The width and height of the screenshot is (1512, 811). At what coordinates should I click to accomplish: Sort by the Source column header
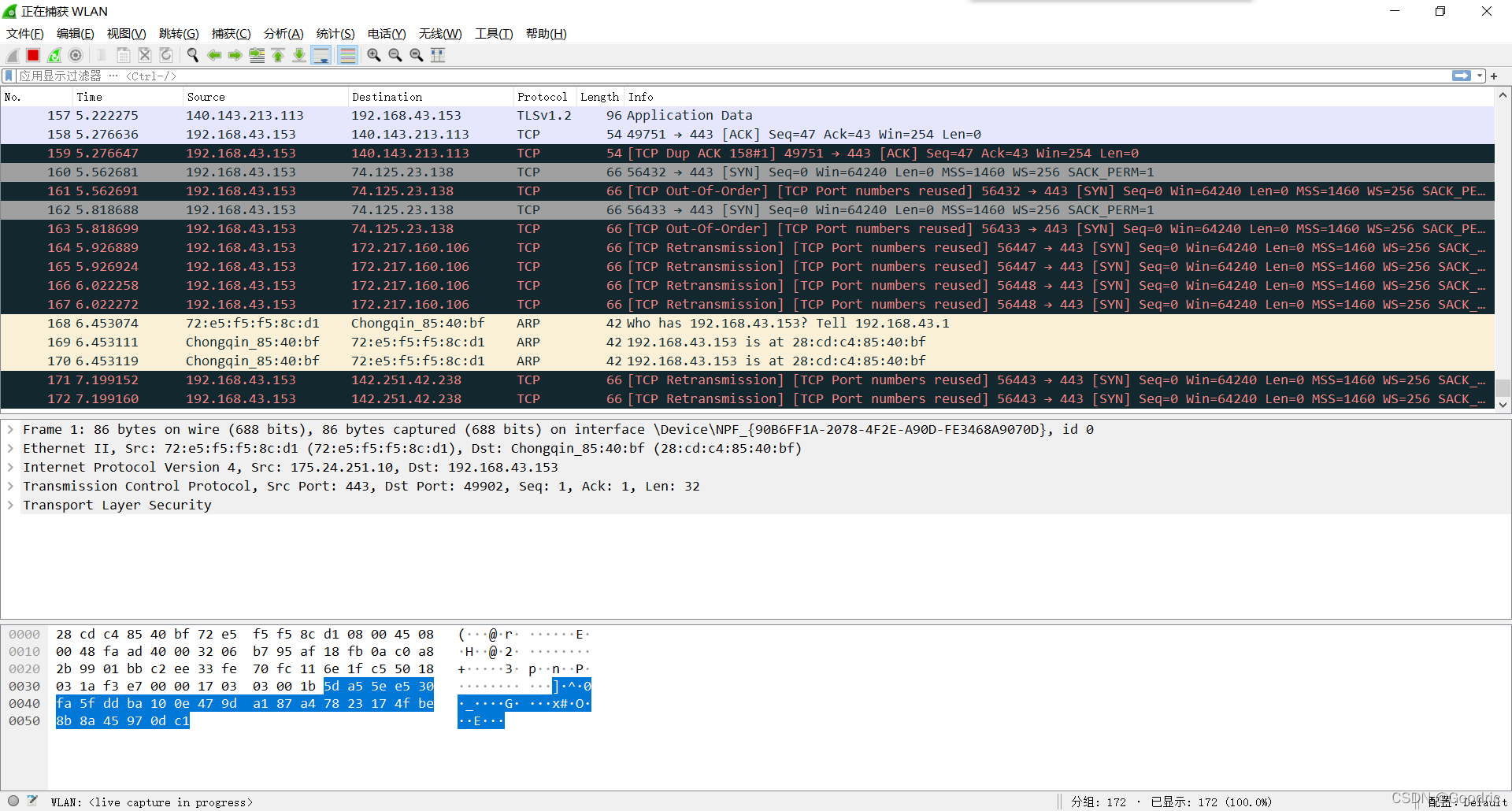(x=265, y=97)
